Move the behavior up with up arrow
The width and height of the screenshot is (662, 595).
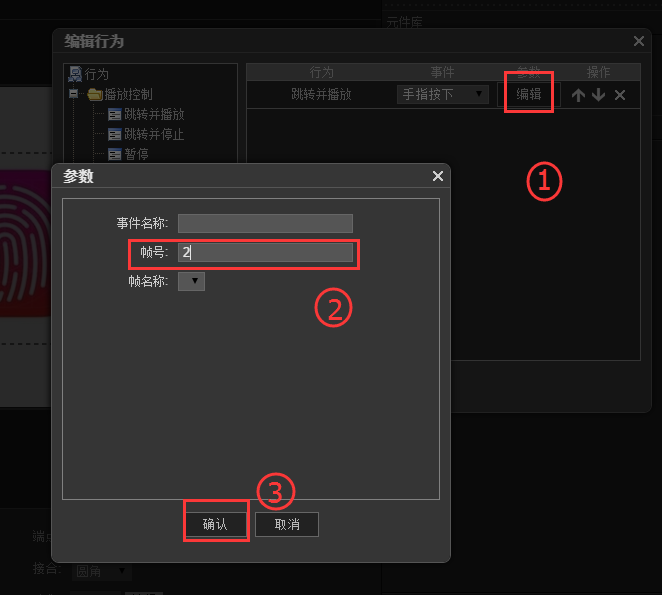point(578,95)
